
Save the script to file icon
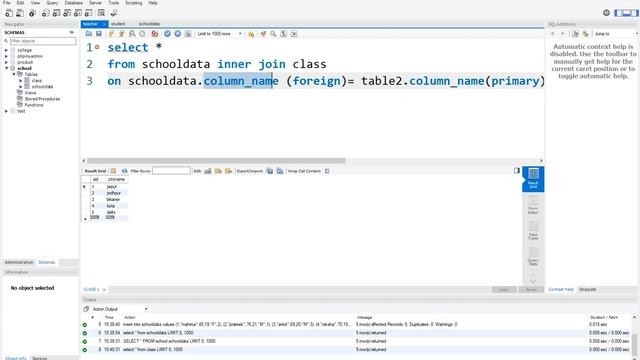[x=99, y=34]
